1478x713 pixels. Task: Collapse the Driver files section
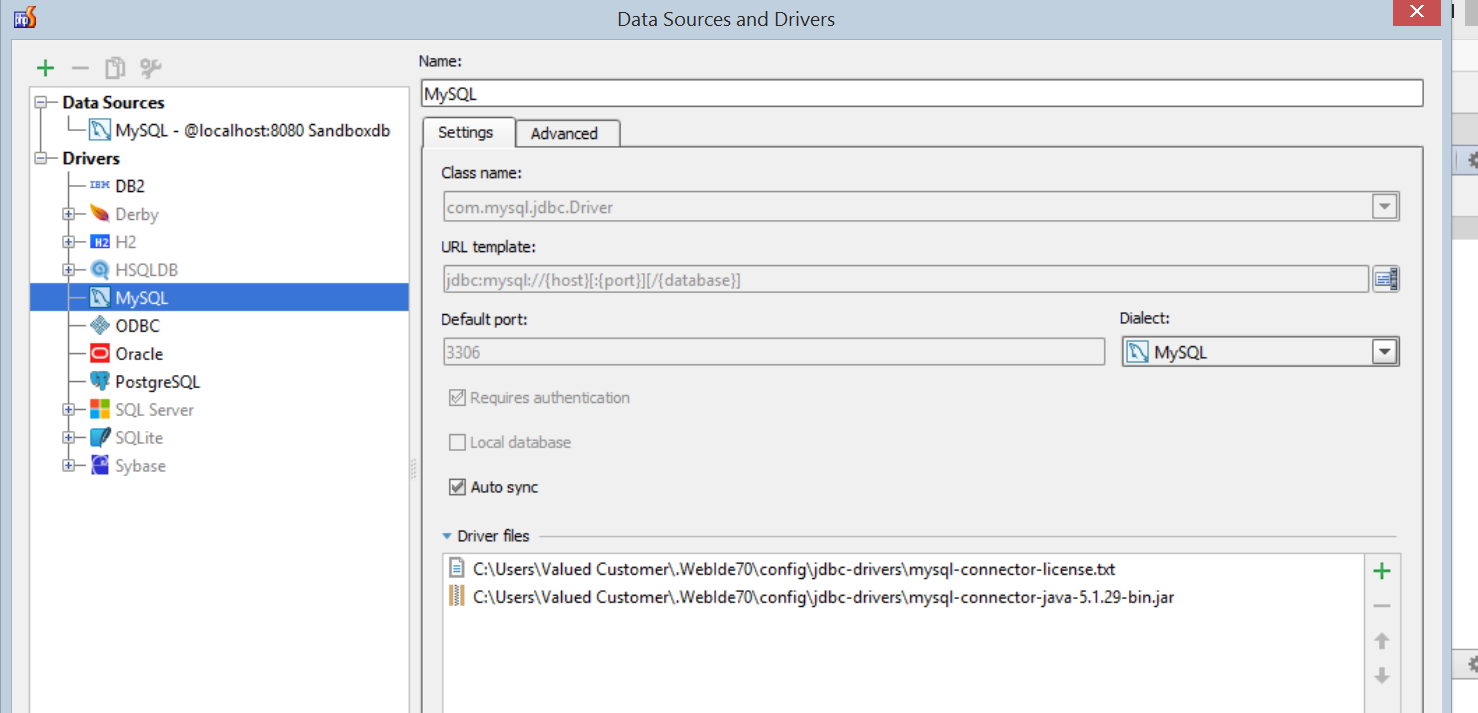447,536
